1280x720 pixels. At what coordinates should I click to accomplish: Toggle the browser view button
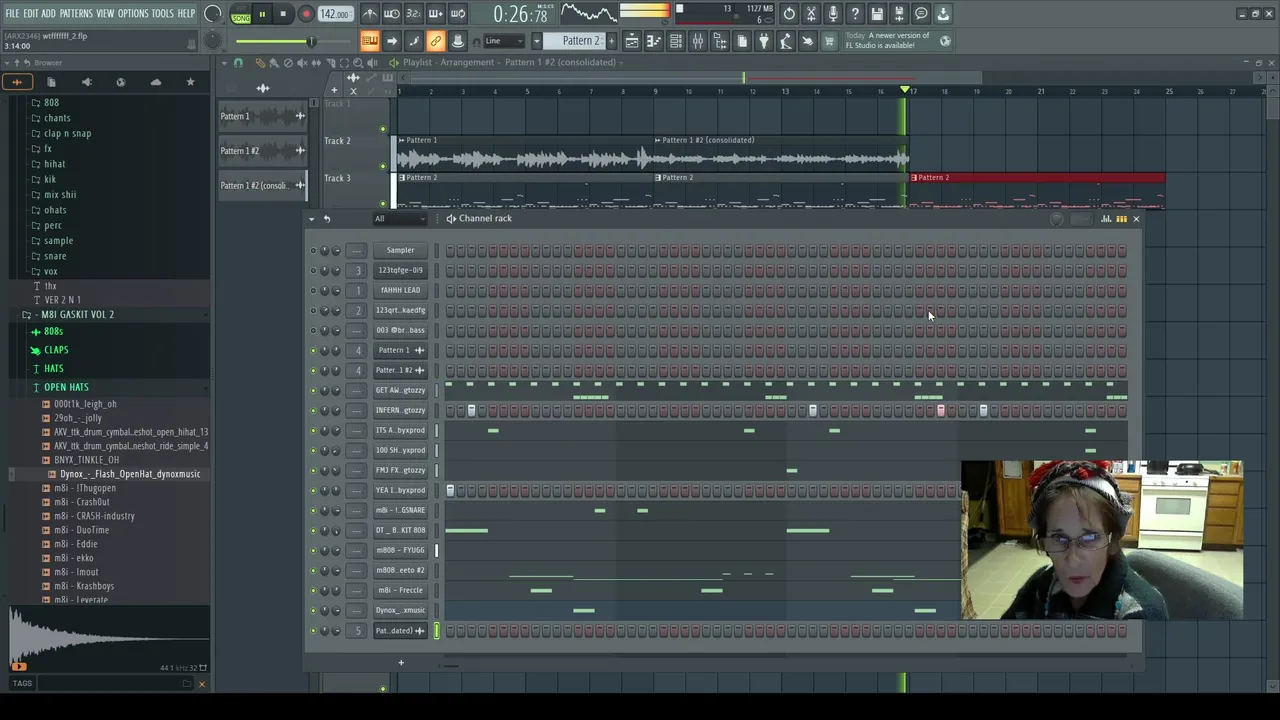tap(720, 41)
